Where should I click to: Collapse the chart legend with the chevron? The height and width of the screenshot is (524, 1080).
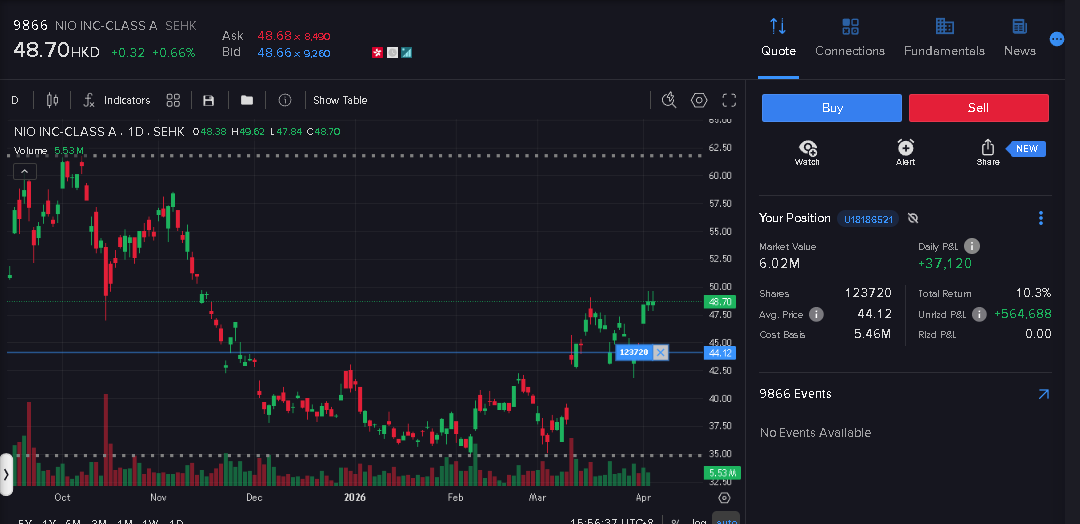pos(24,172)
